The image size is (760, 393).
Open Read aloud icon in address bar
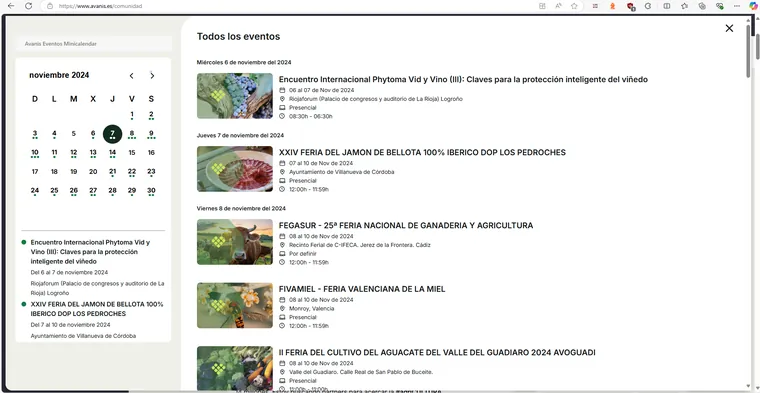click(558, 6)
